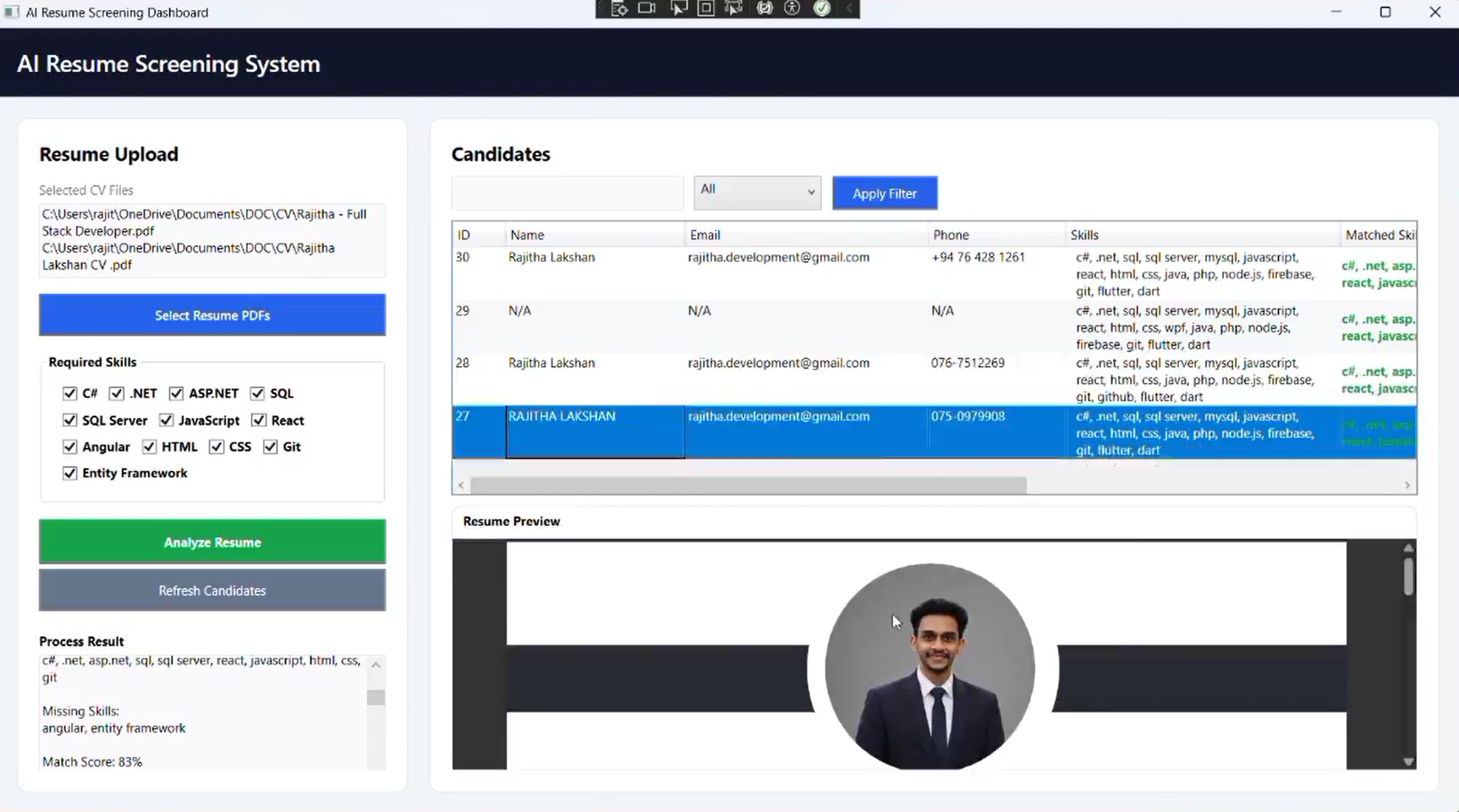Click the video camera icon in debug toolbar
1459x812 pixels.
(x=647, y=8)
